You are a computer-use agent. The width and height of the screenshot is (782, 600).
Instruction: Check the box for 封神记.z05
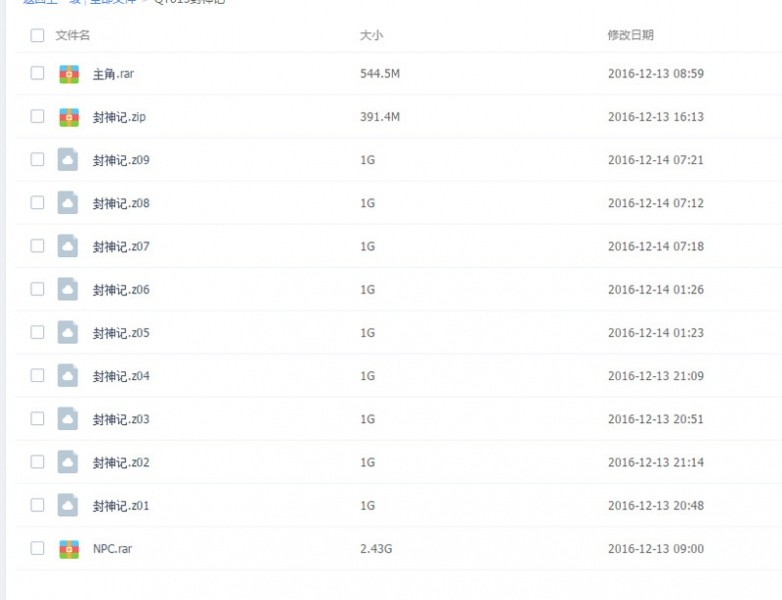[x=37, y=332]
